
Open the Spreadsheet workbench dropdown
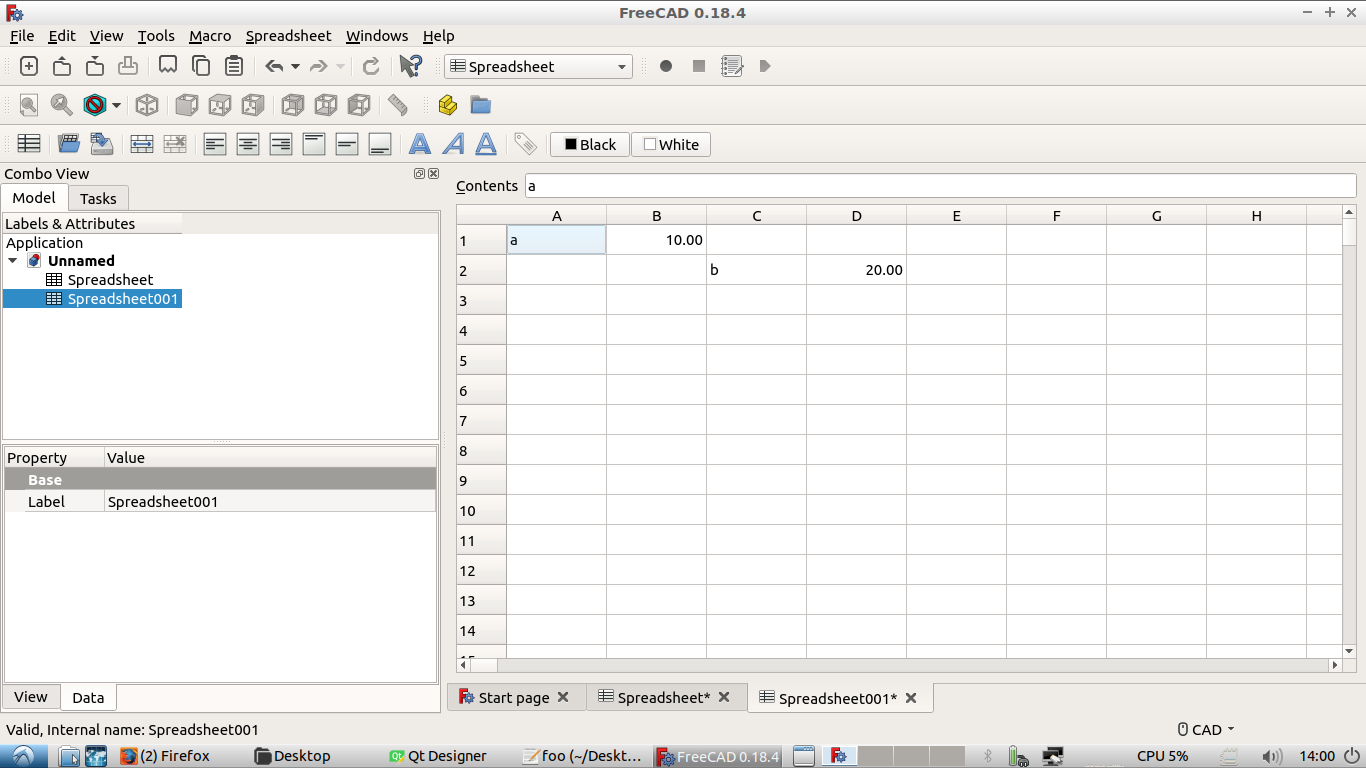click(538, 67)
